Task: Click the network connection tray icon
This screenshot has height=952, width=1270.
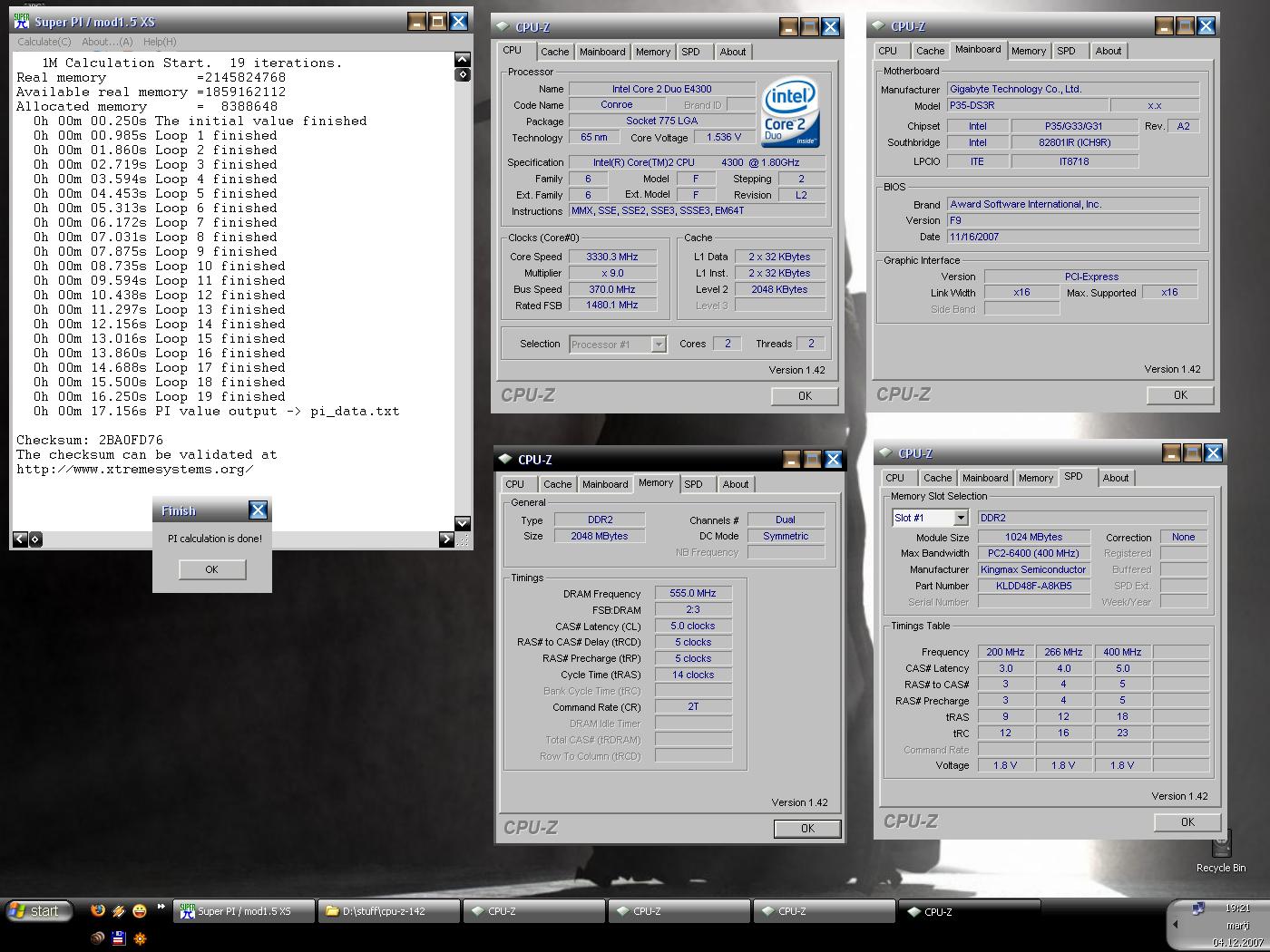Action: tap(1197, 908)
